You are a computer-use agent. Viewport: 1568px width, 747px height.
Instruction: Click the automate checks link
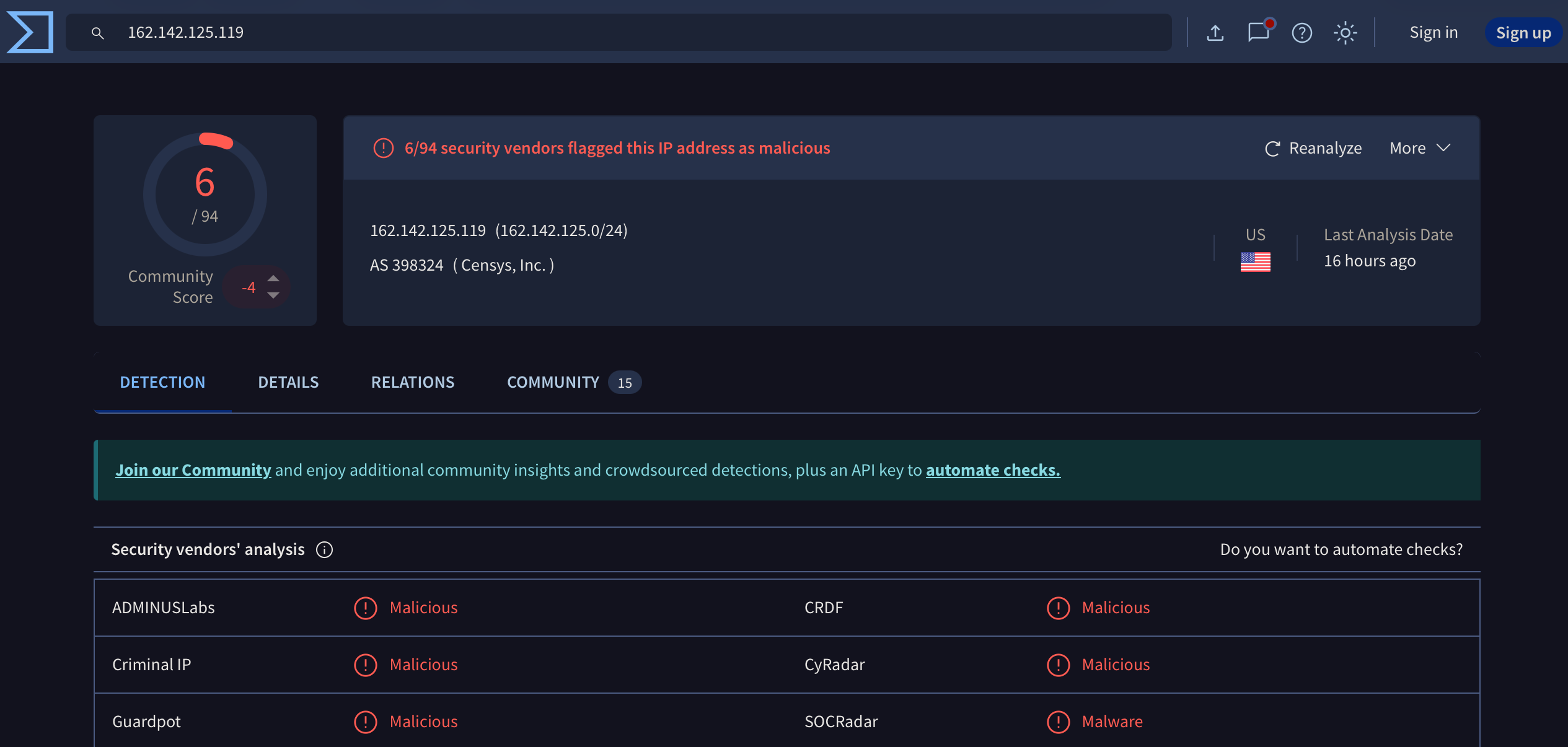coord(993,470)
